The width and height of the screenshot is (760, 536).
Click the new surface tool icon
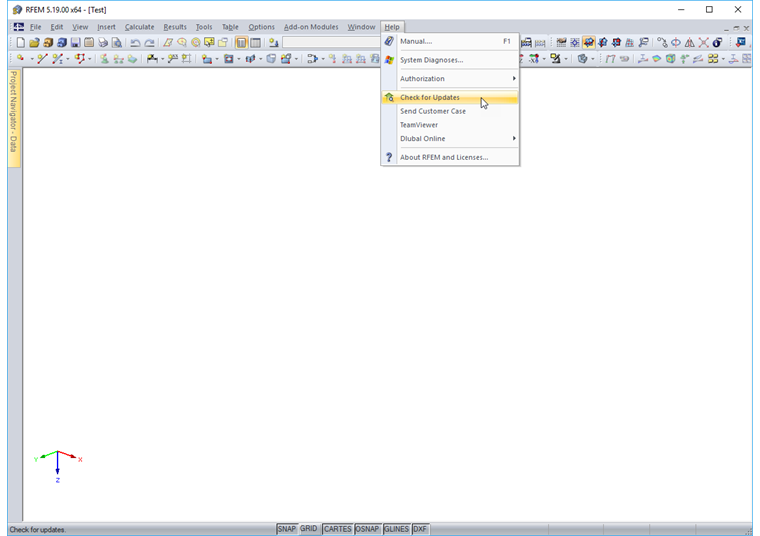click(x=207, y=59)
